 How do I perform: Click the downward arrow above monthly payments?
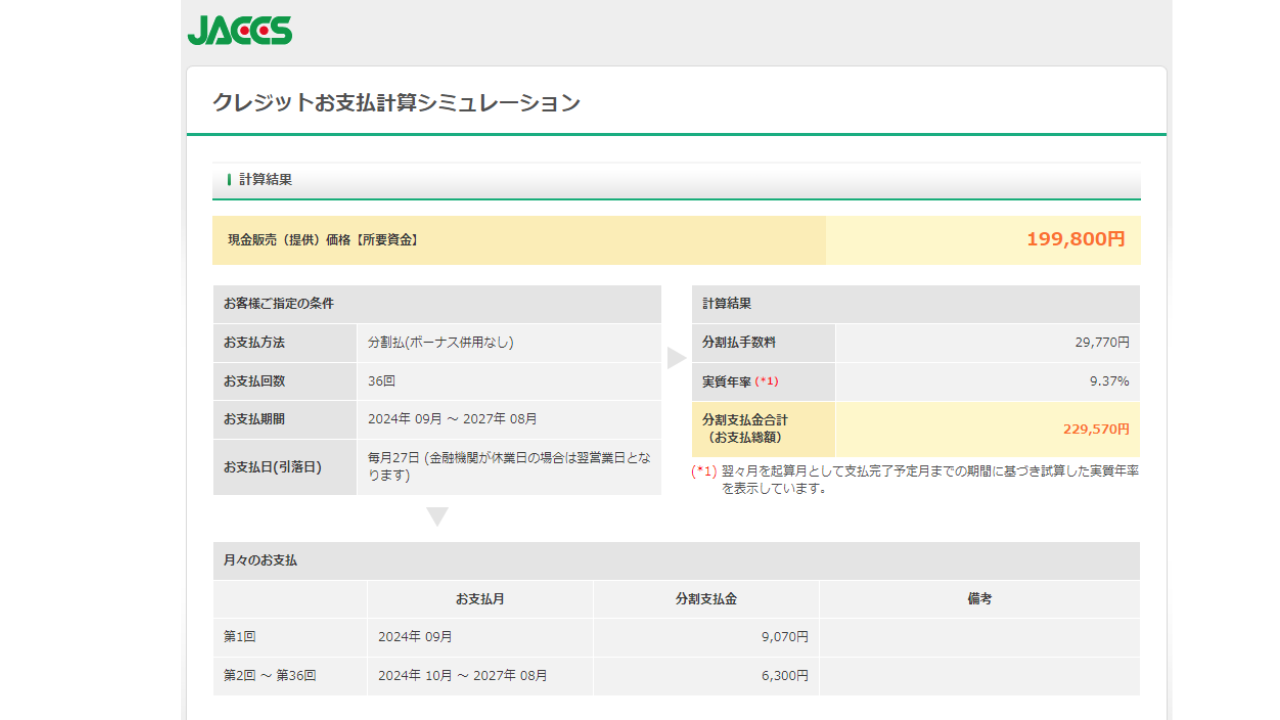pyautogui.click(x=437, y=517)
